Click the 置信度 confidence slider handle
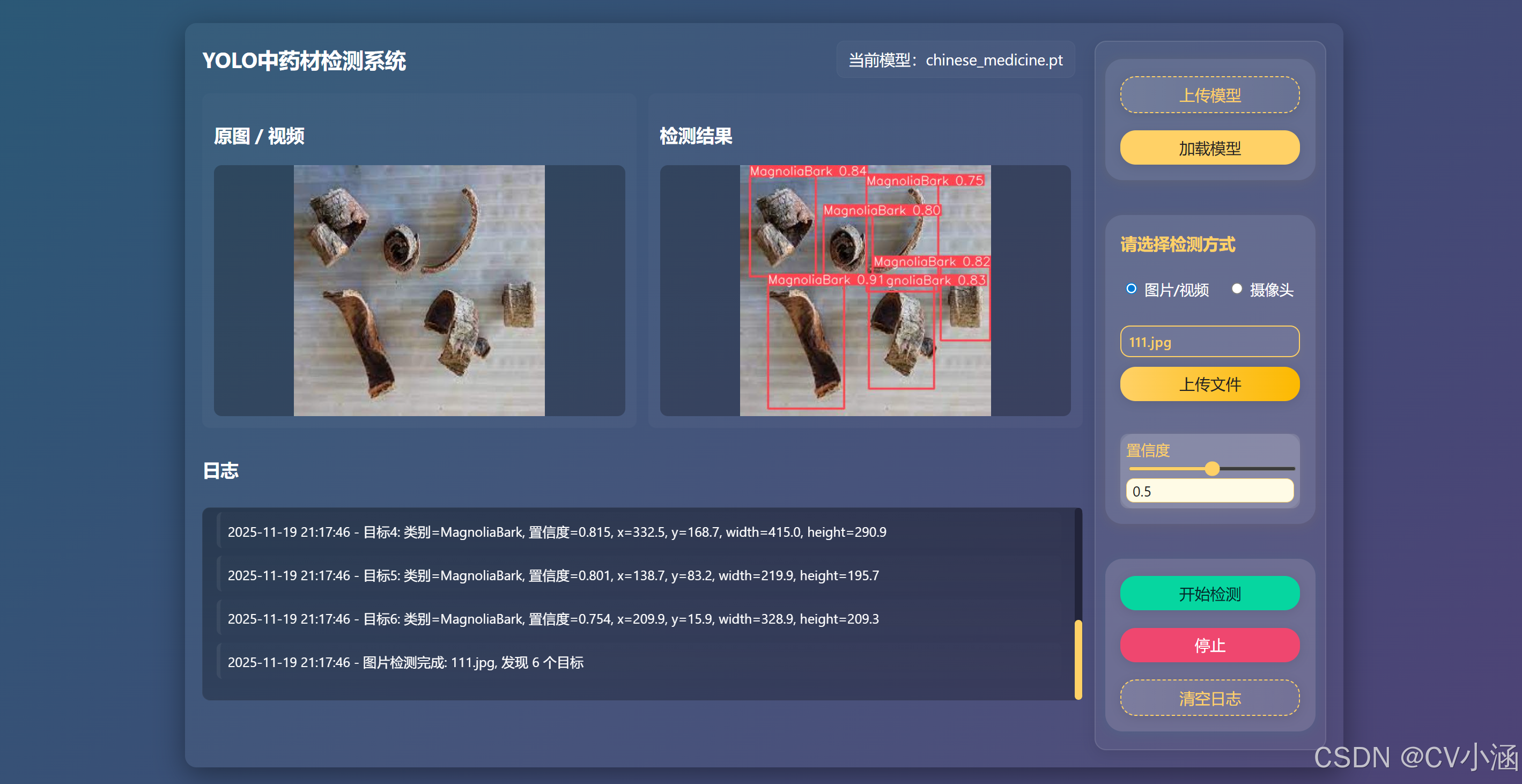Image resolution: width=1522 pixels, height=784 pixels. [1212, 469]
